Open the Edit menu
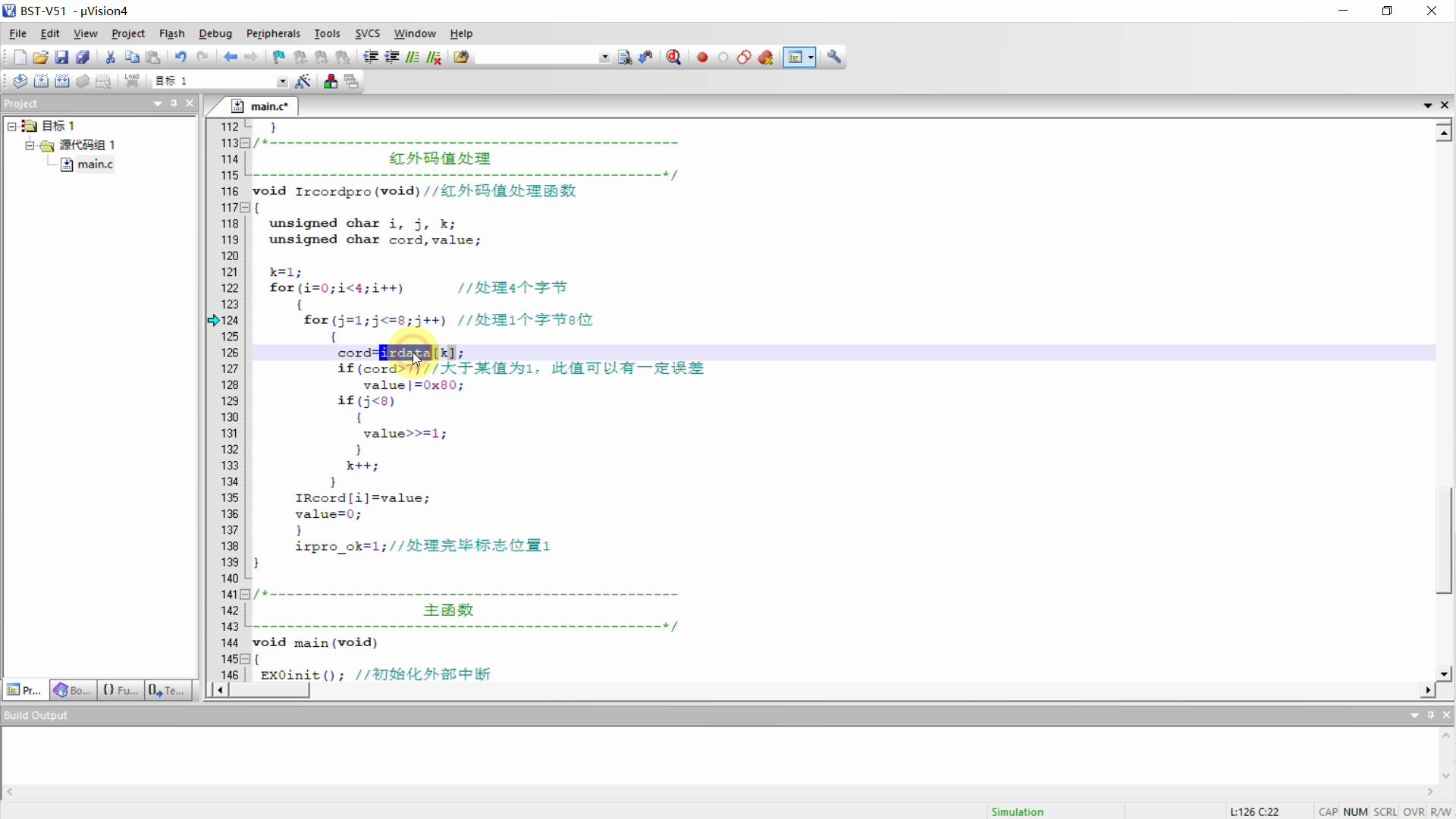 50,34
